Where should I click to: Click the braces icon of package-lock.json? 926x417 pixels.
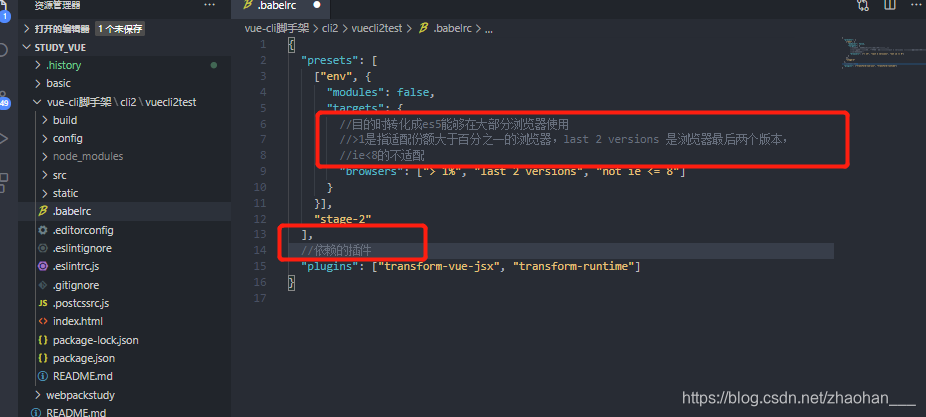pyautogui.click(x=43, y=340)
